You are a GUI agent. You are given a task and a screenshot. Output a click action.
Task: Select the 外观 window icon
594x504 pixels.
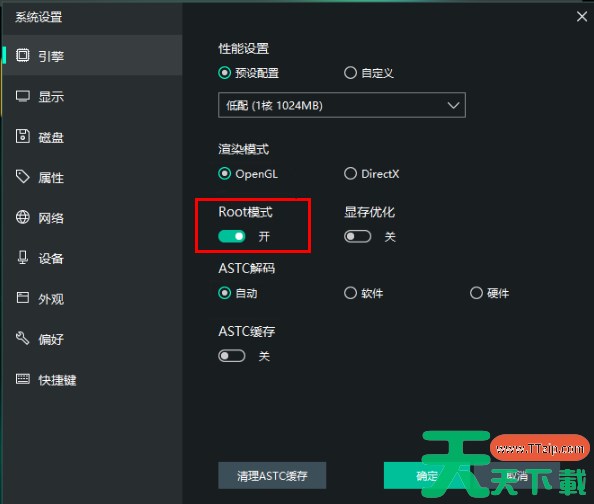point(22,298)
